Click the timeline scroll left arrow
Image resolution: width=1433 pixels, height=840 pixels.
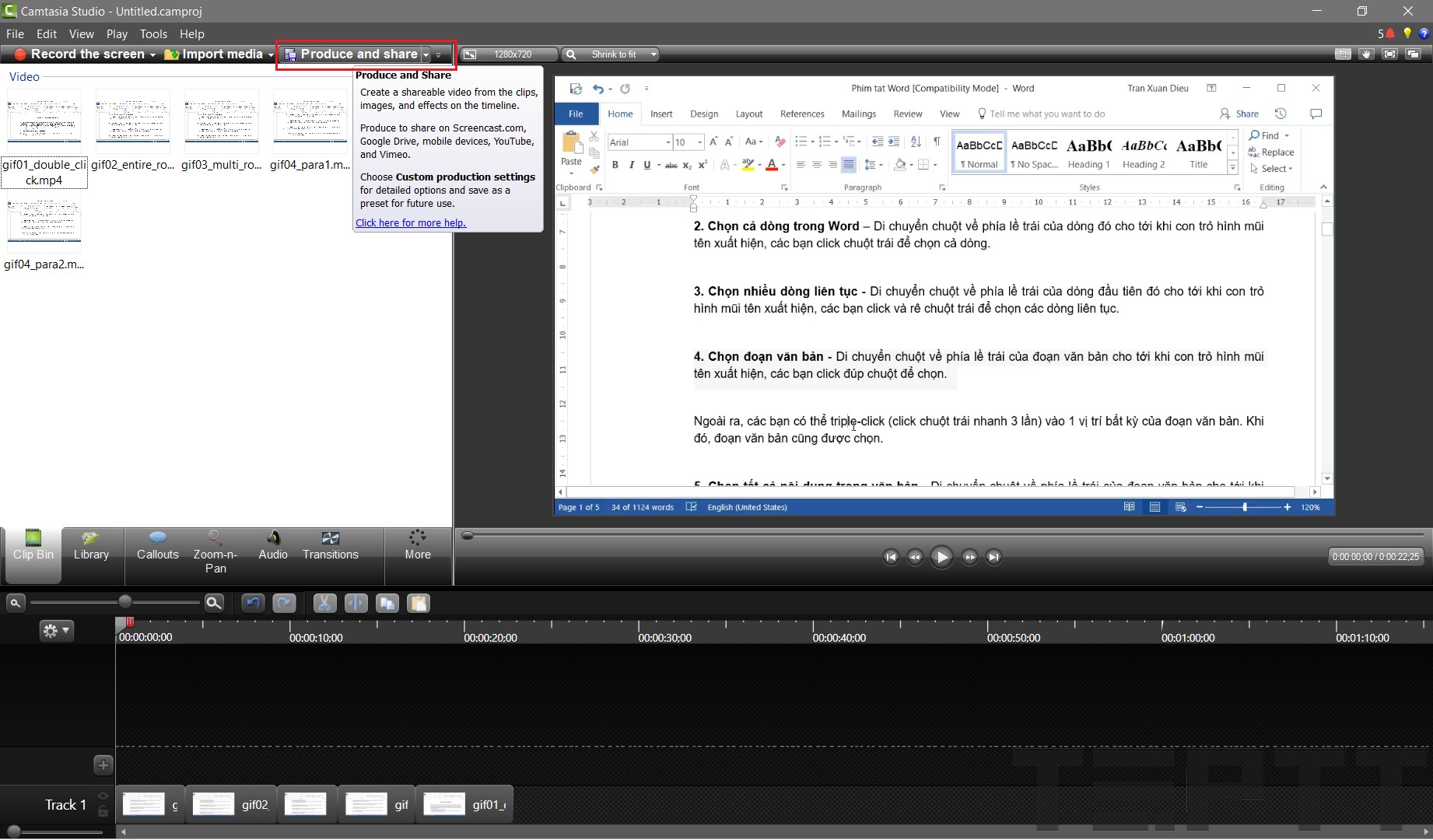123,831
